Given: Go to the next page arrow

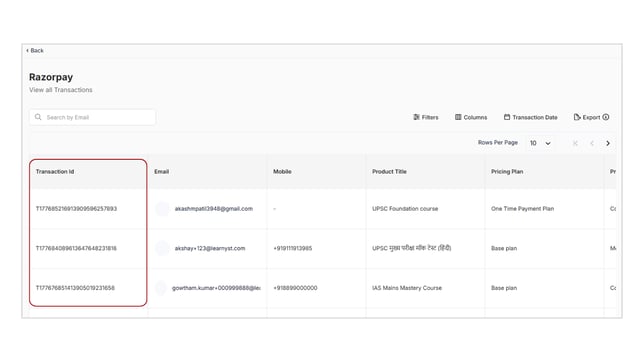Looking at the screenshot, I should point(608,143).
